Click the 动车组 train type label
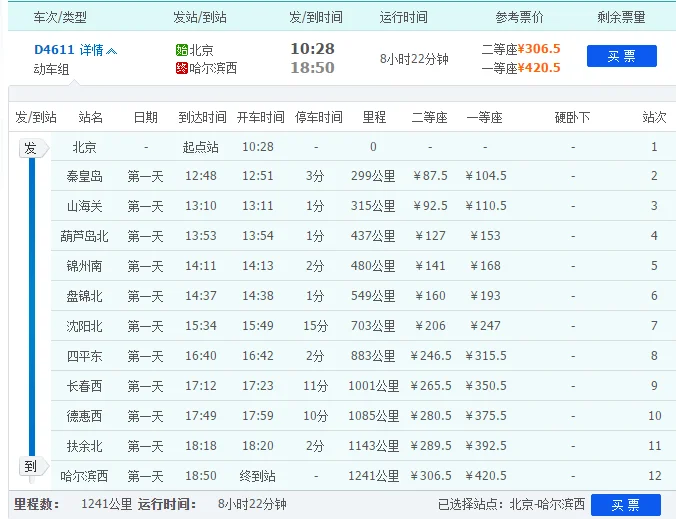 (52, 69)
